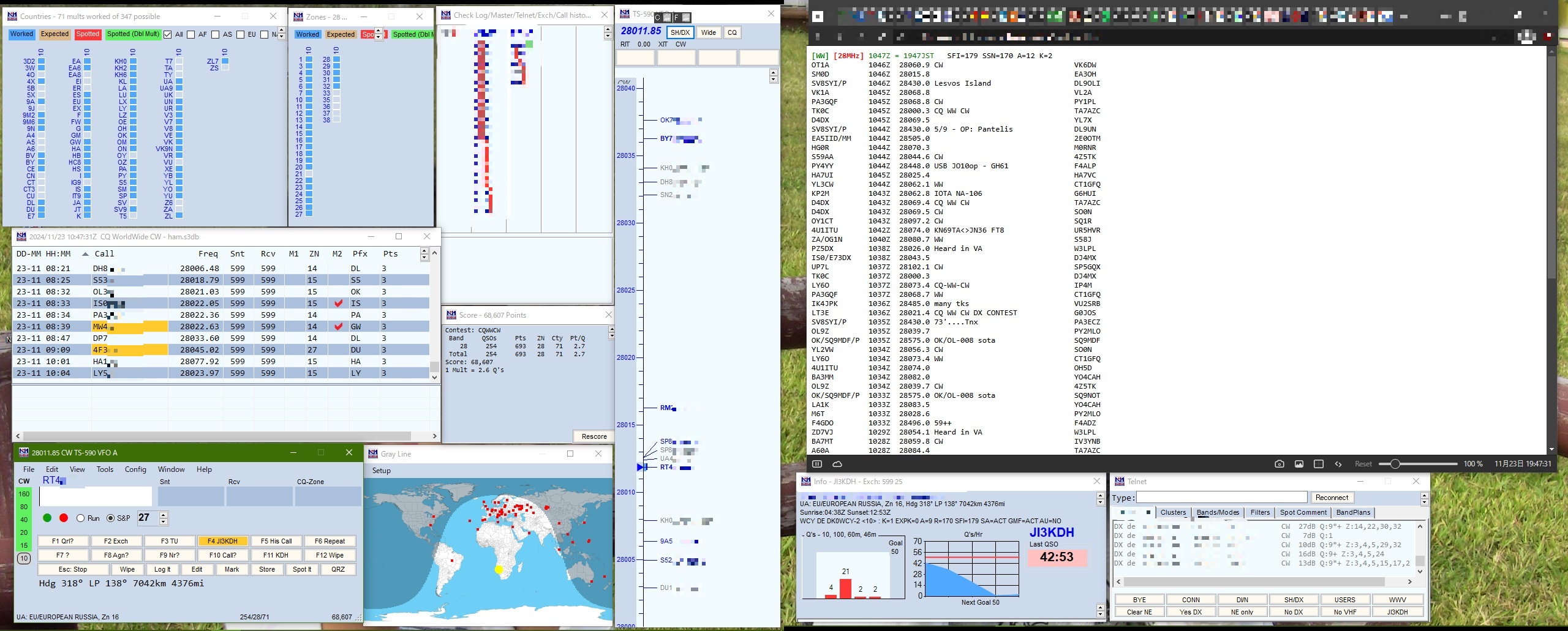
Task: Click the Type input field in Telnet window
Action: click(1222, 498)
